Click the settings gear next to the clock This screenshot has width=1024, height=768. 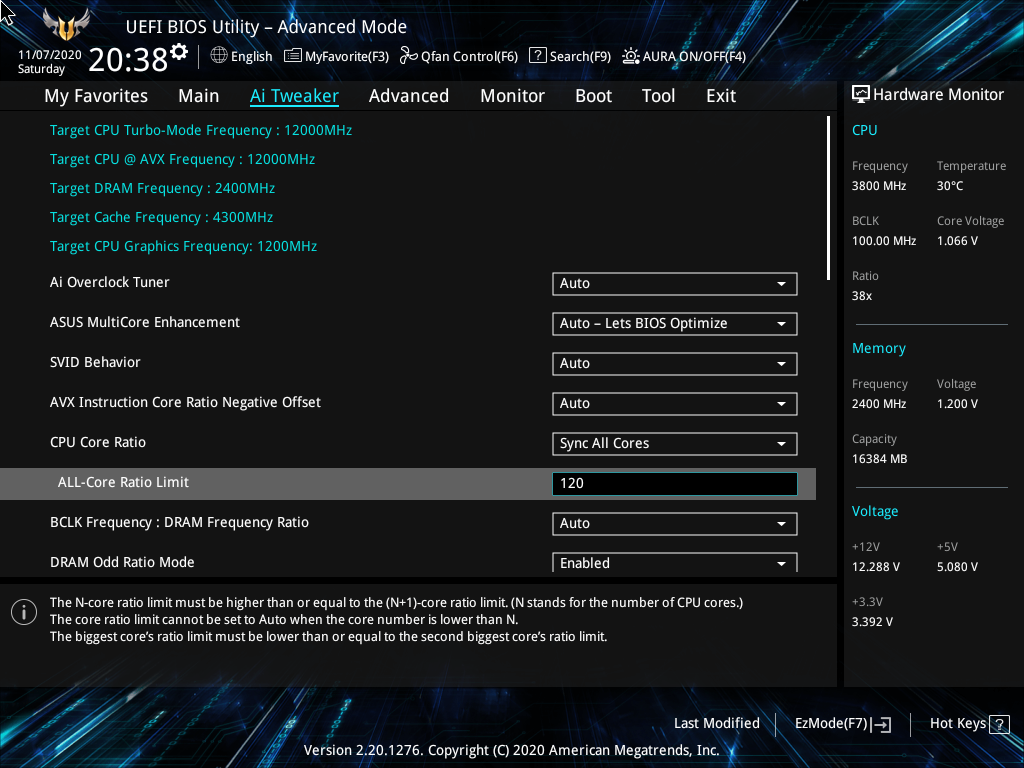pyautogui.click(x=179, y=52)
